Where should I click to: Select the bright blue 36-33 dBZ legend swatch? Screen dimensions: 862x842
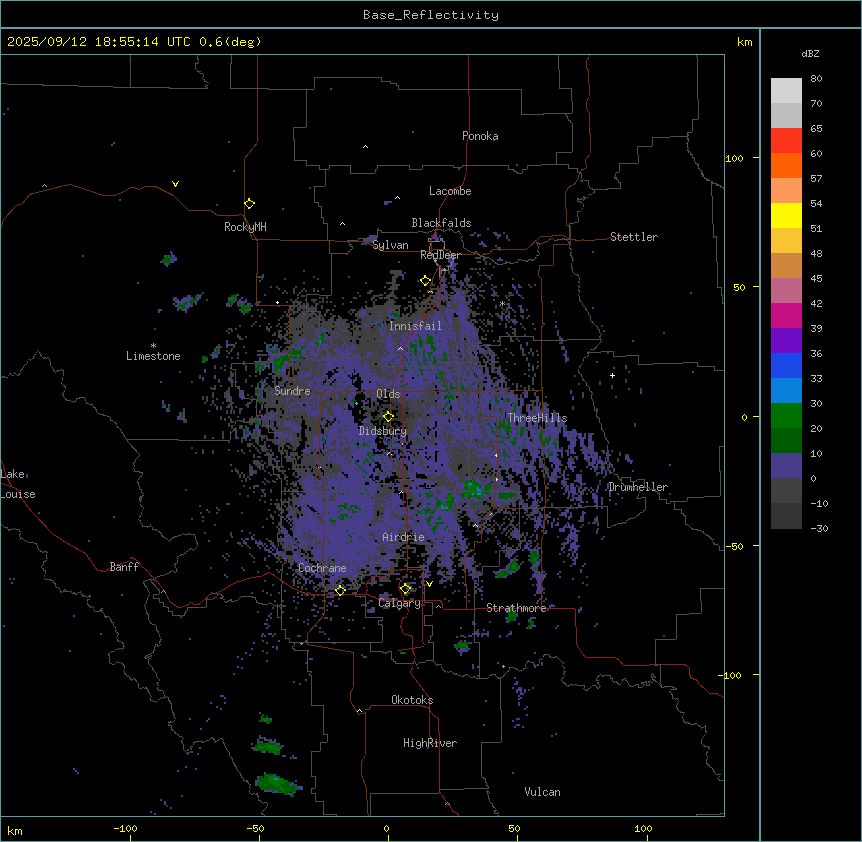pyautogui.click(x=786, y=365)
